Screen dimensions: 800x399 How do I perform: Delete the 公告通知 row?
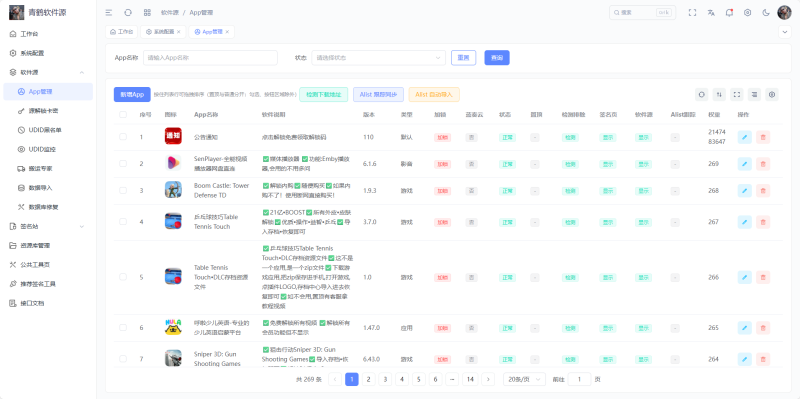coord(763,137)
